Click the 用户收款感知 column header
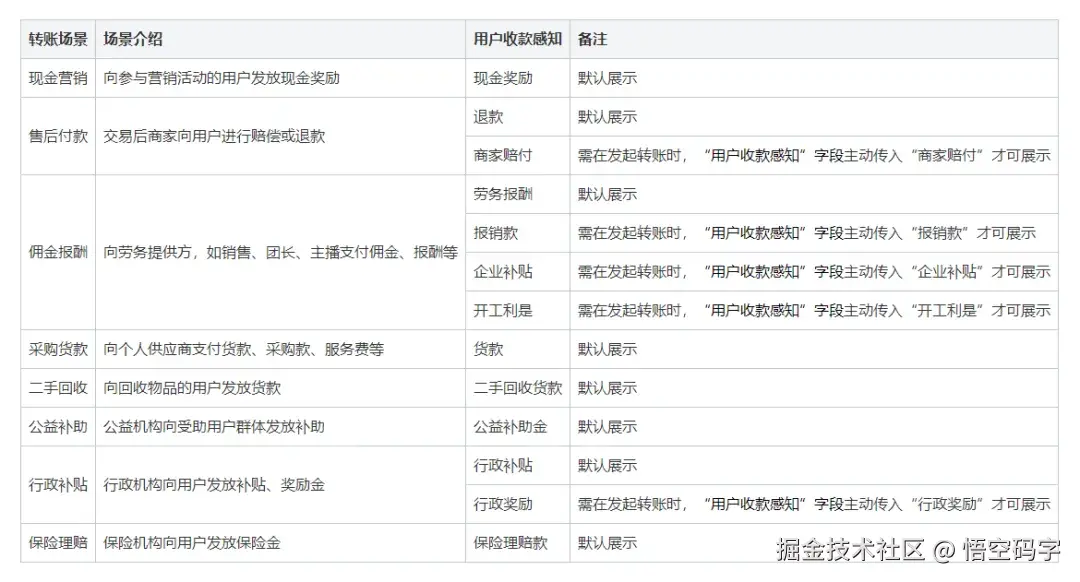Image resolution: width=1080 pixels, height=582 pixels. point(504,40)
